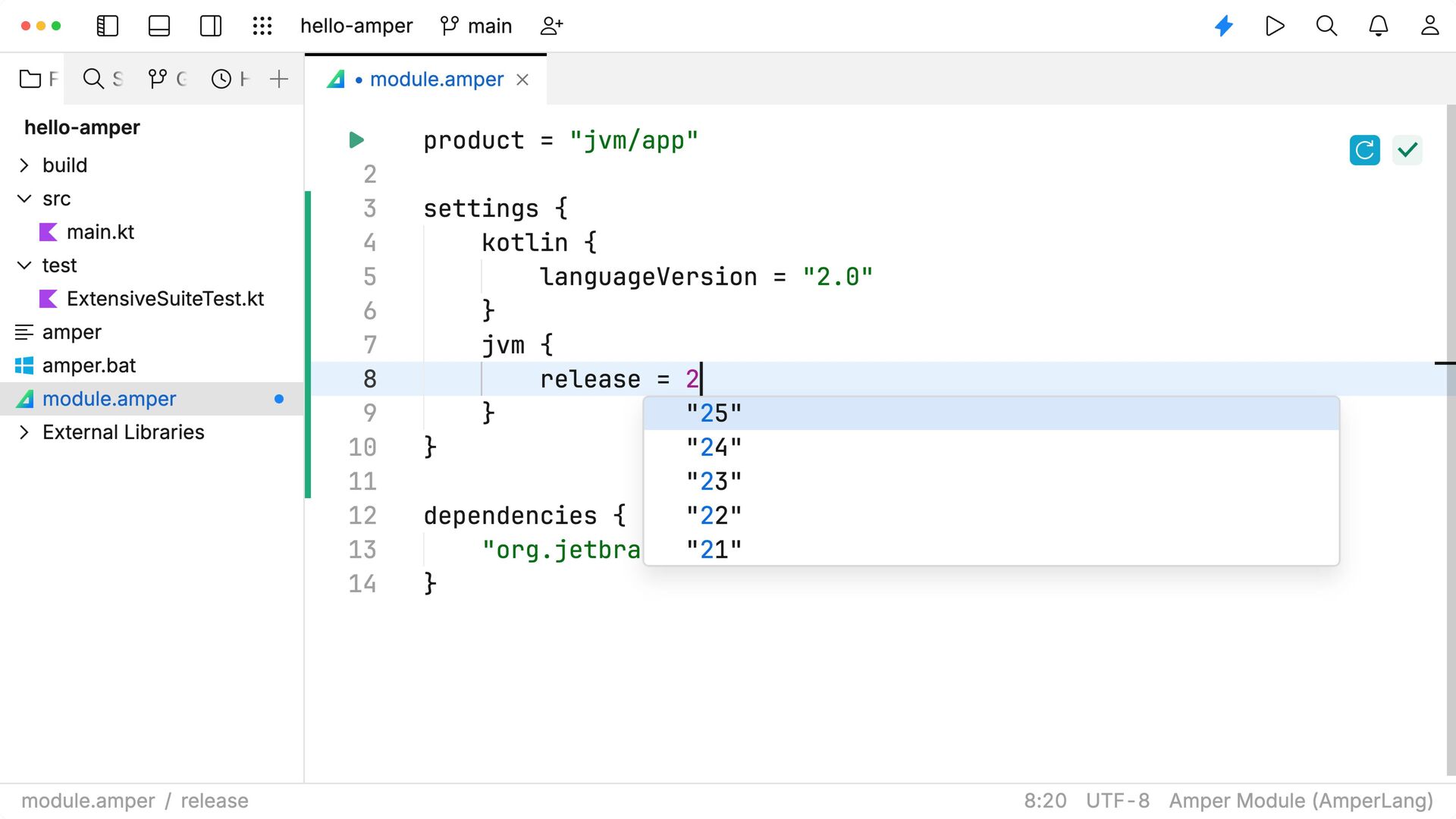Choose "24" from the completion list
The height and width of the screenshot is (819, 1456).
991,447
